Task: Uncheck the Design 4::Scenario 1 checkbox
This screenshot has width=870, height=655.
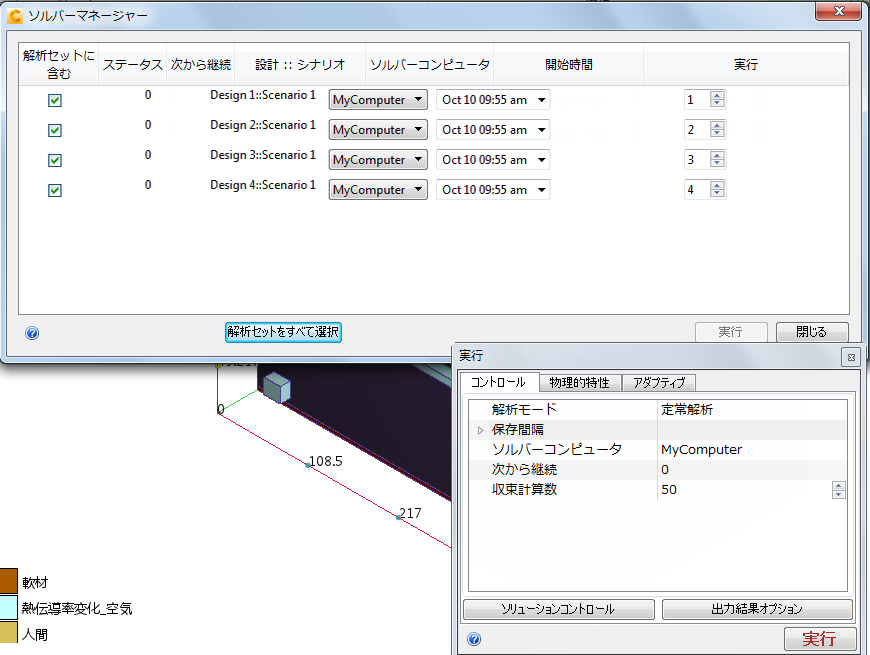Action: tap(55, 190)
